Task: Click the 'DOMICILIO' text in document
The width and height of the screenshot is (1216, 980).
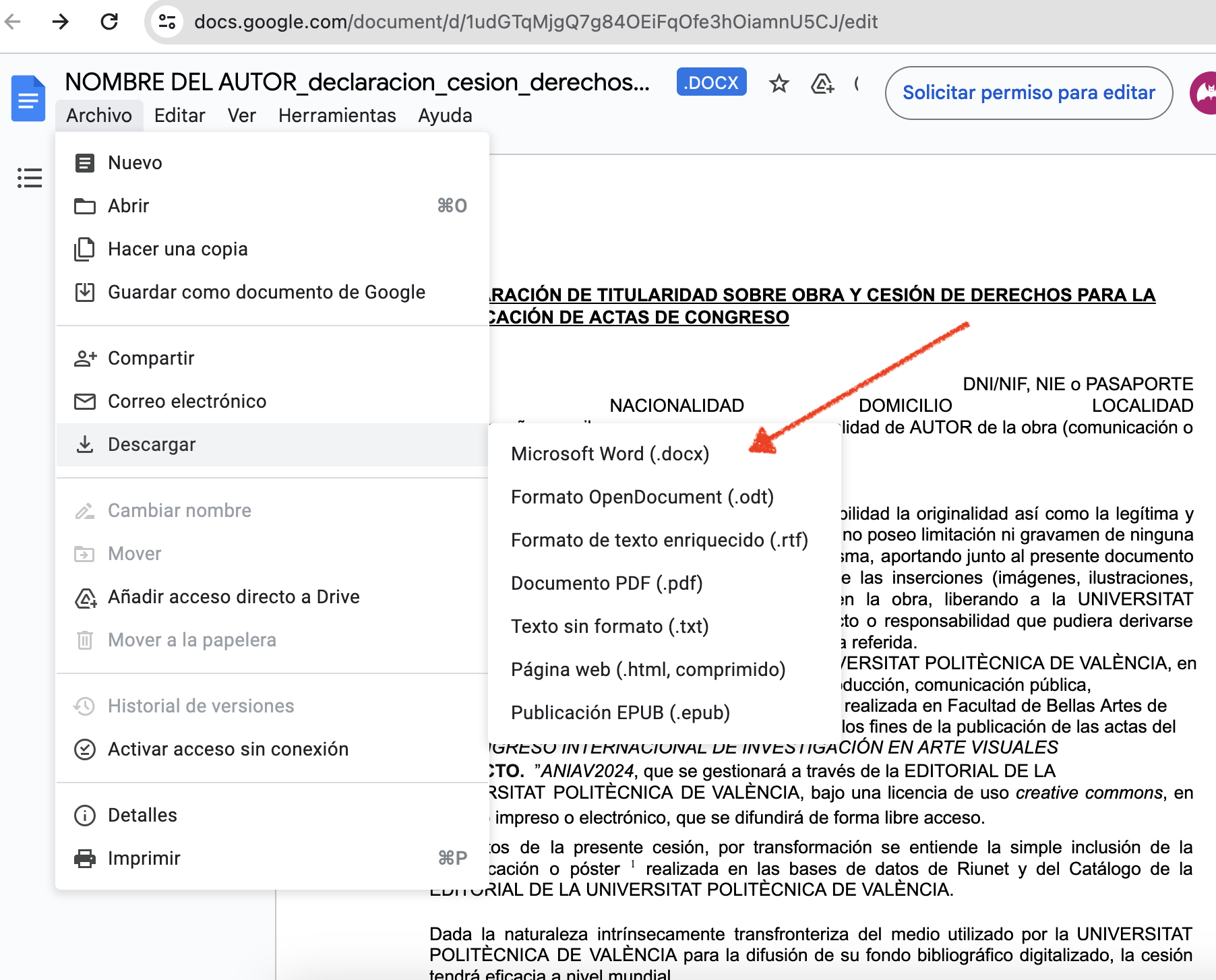Action: point(905,406)
